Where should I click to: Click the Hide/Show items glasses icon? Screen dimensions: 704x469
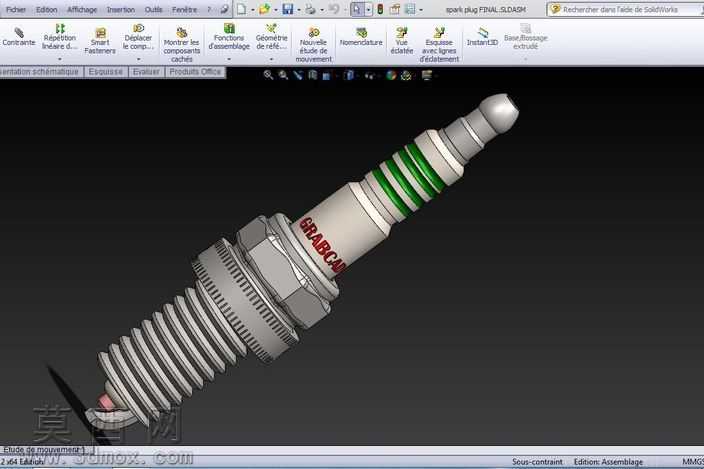coord(369,75)
